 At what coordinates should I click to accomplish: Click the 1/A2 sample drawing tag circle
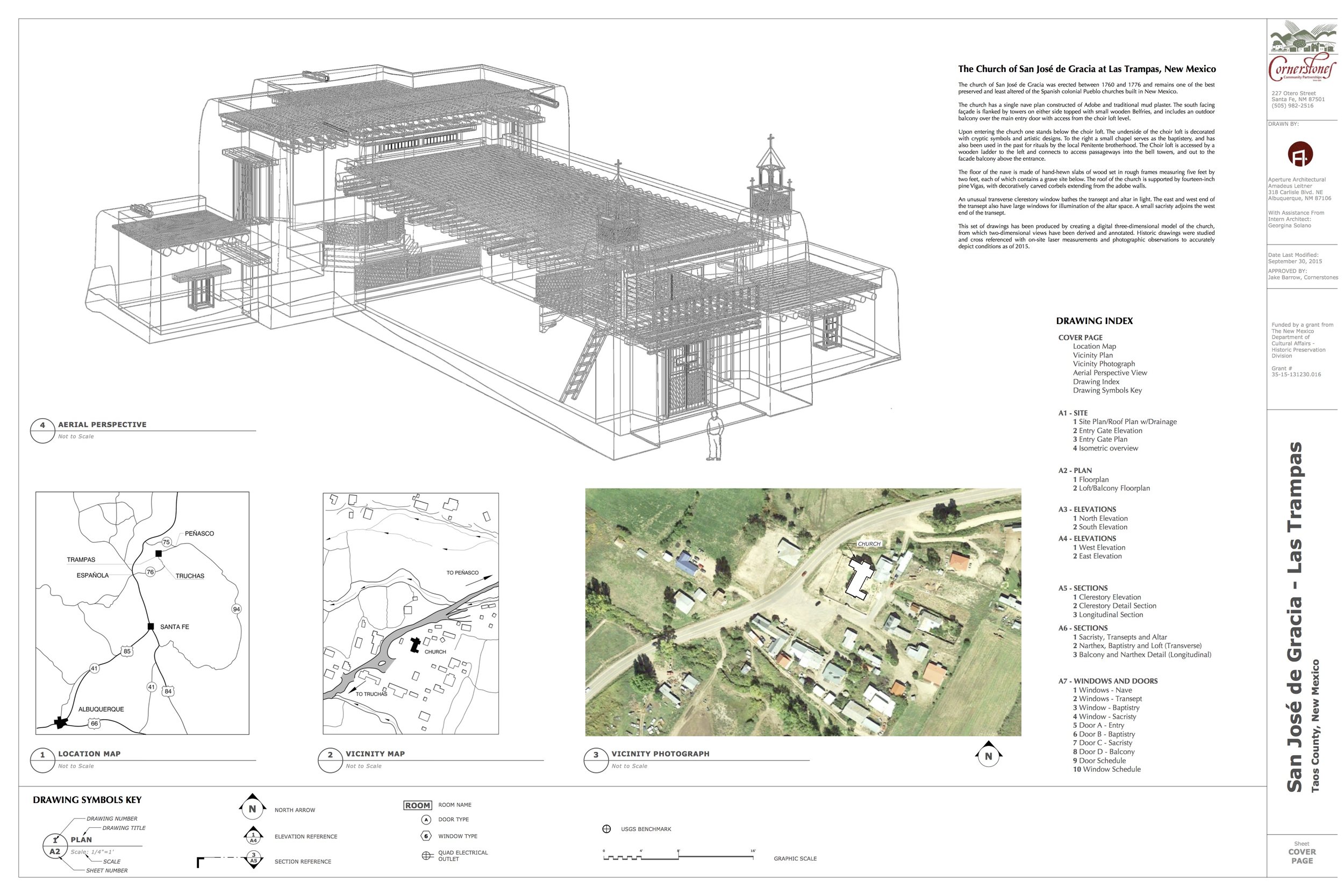(55, 845)
